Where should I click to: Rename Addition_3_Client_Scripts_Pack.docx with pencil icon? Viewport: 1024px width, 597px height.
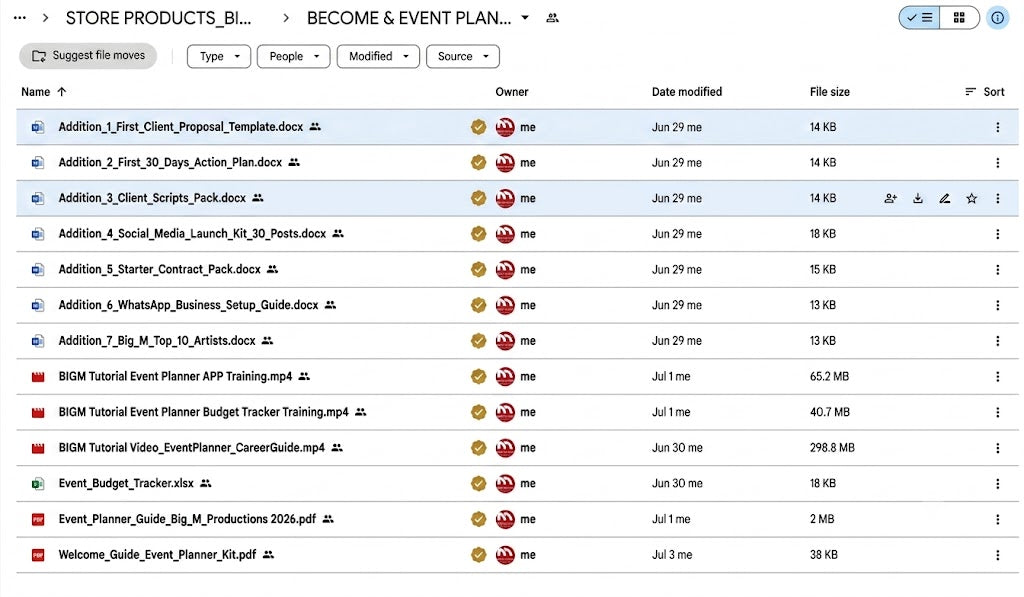[944, 199]
